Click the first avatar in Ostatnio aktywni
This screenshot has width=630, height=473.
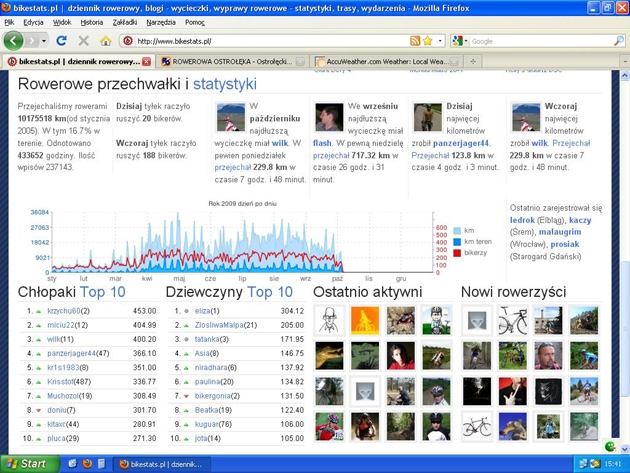328,320
